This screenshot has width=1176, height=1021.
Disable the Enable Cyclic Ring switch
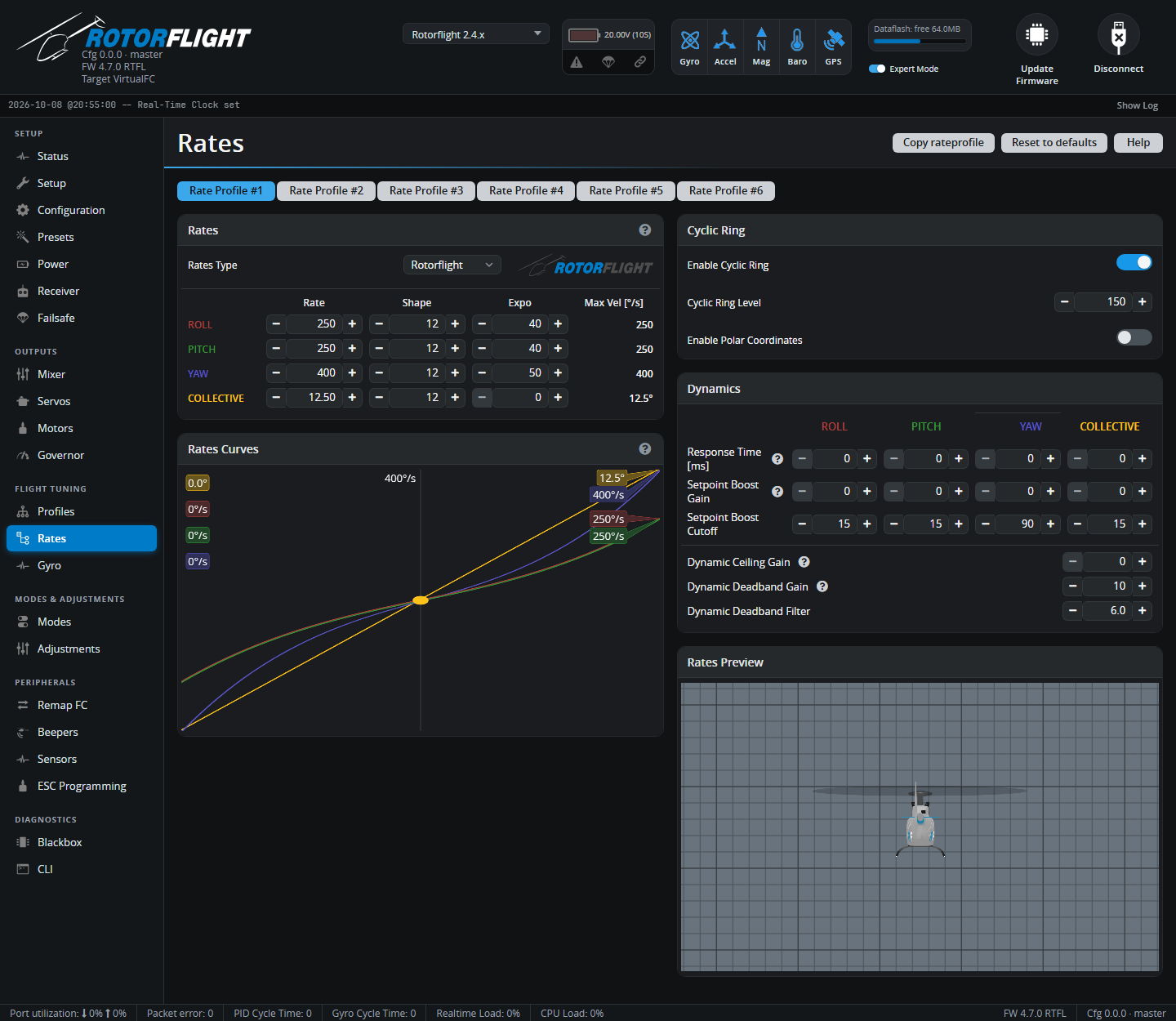(1134, 262)
